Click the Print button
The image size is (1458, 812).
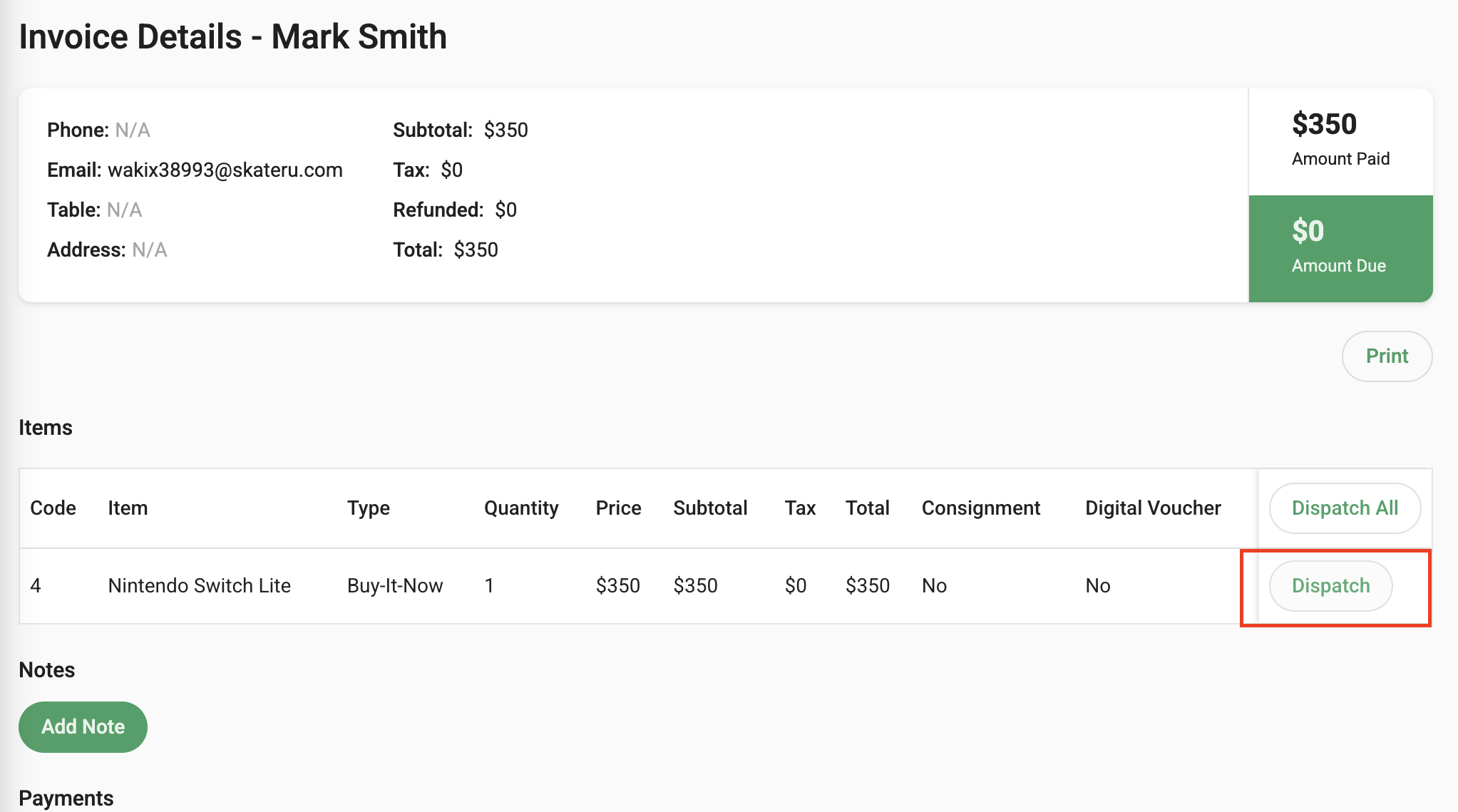(1386, 356)
